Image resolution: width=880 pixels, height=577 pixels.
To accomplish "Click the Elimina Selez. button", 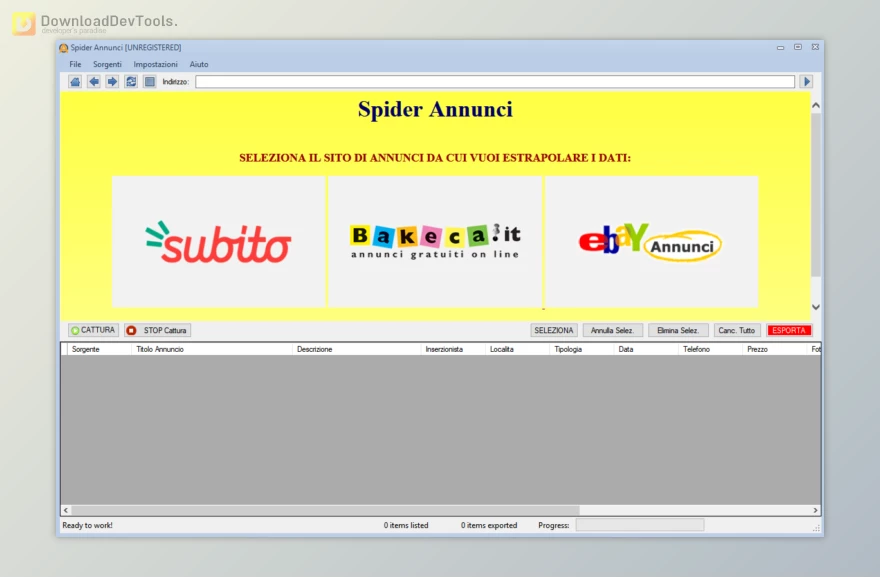I will [x=678, y=330].
